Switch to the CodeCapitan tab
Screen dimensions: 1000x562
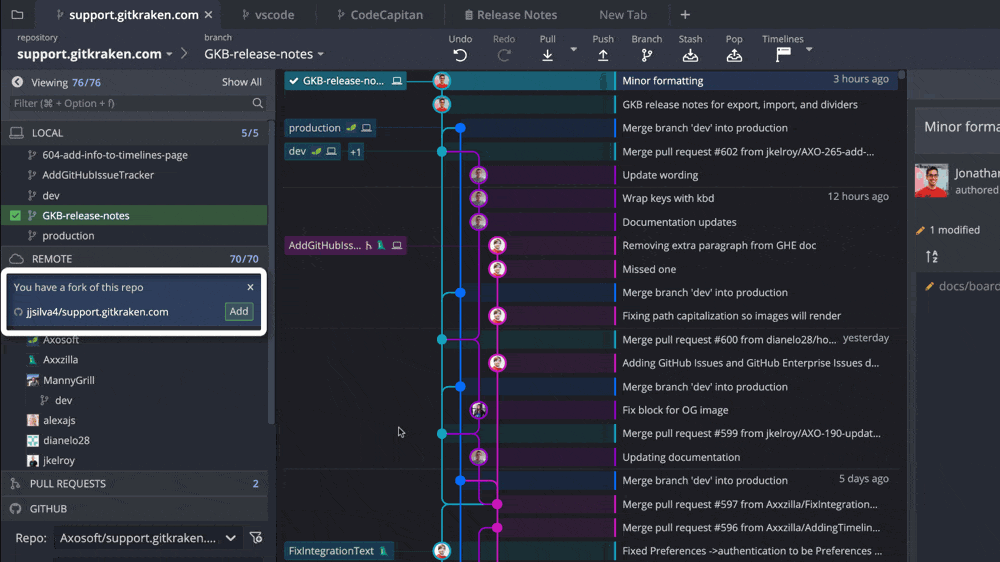(x=380, y=14)
